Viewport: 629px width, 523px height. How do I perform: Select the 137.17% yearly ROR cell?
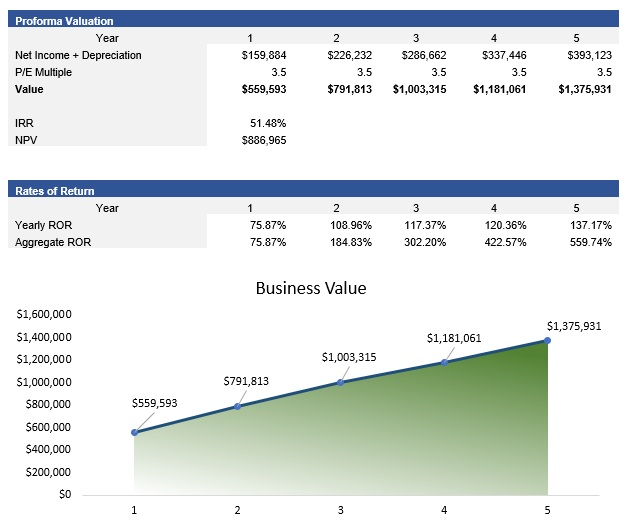[591, 225]
